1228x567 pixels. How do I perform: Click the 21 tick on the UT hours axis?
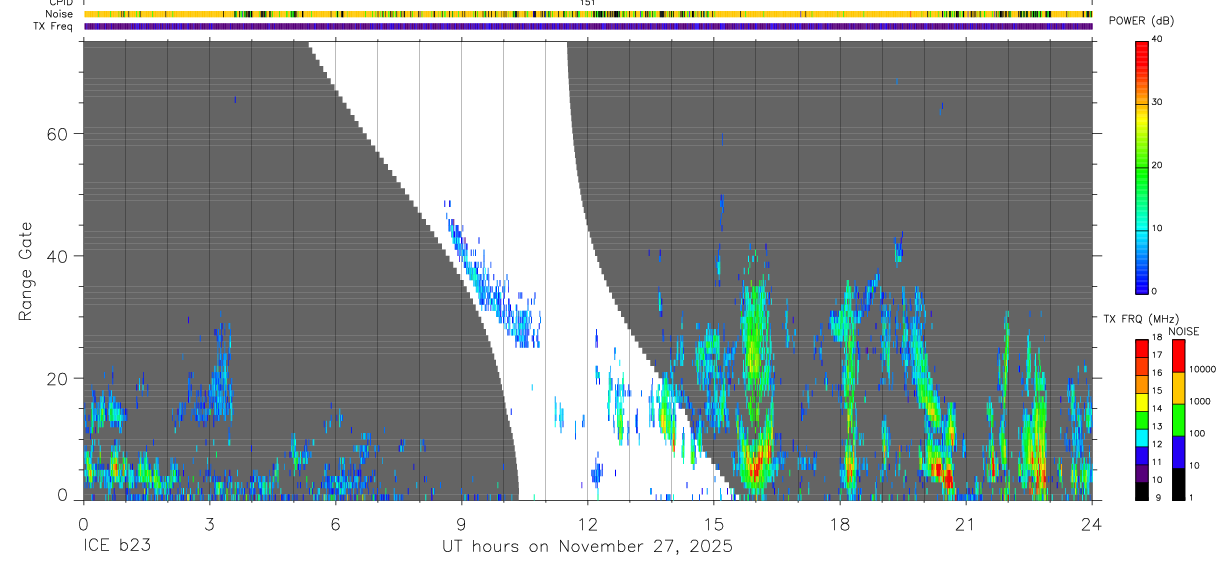coord(965,523)
